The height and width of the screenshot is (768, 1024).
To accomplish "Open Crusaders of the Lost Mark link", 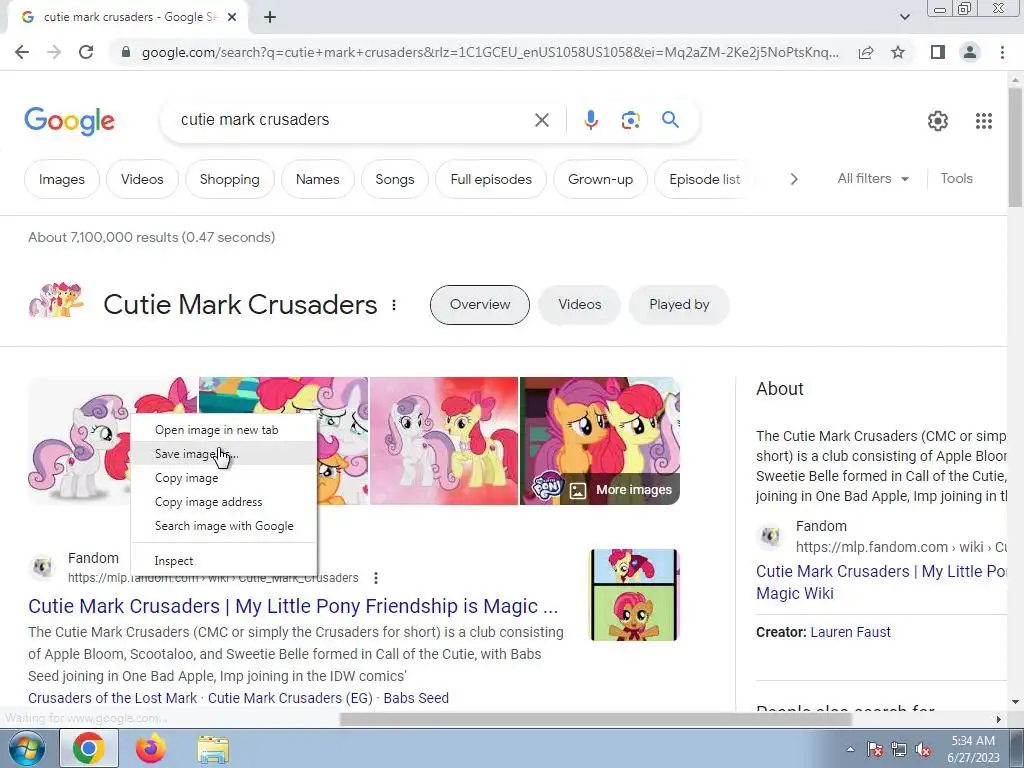I will (112, 698).
